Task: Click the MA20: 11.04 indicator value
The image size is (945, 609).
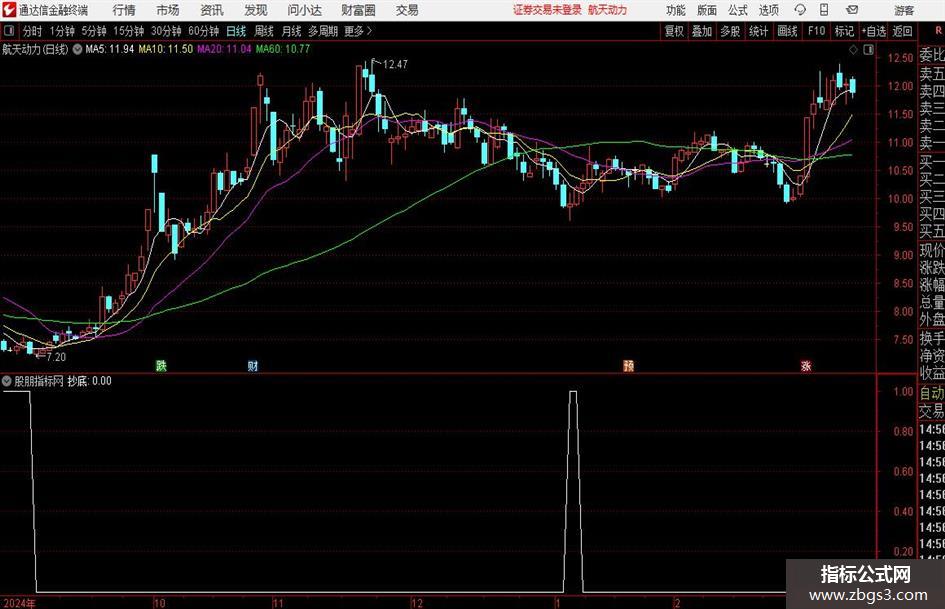Action: [224, 49]
